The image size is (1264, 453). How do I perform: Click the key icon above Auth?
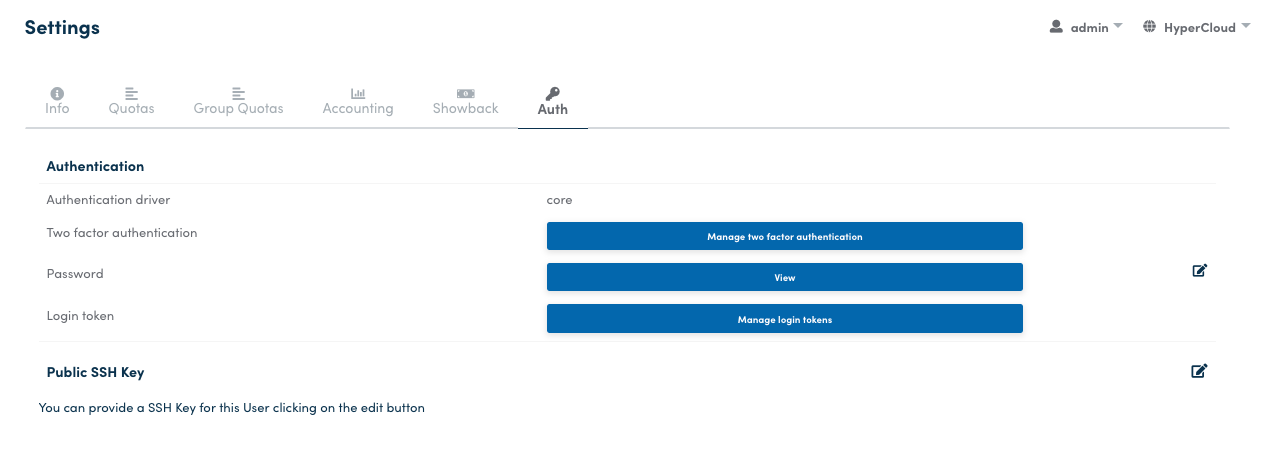tap(552, 93)
